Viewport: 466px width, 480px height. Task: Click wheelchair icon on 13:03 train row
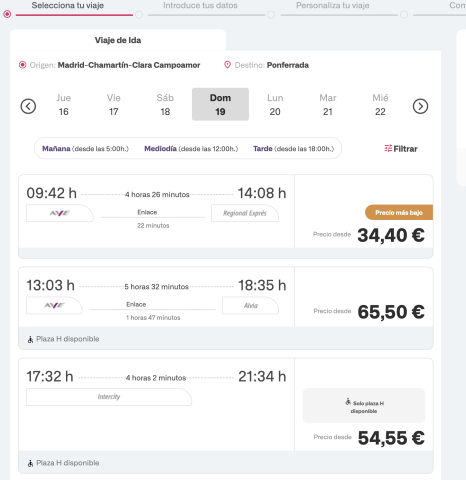(30, 339)
